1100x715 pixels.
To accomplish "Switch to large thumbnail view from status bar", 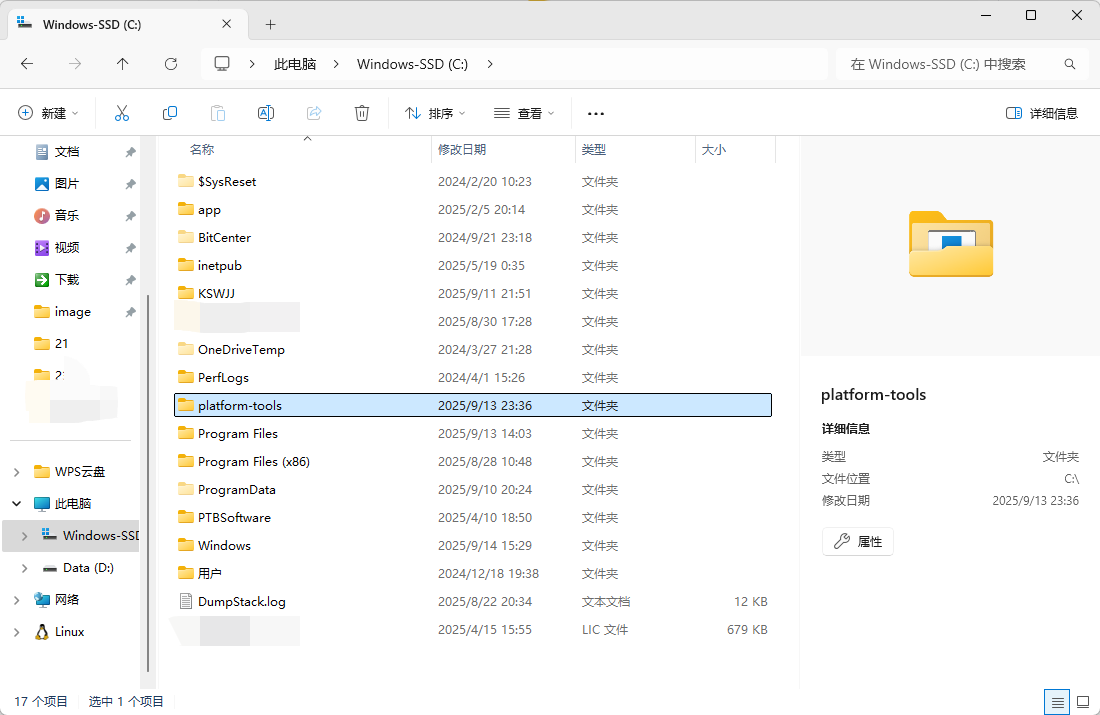I will 1083,701.
